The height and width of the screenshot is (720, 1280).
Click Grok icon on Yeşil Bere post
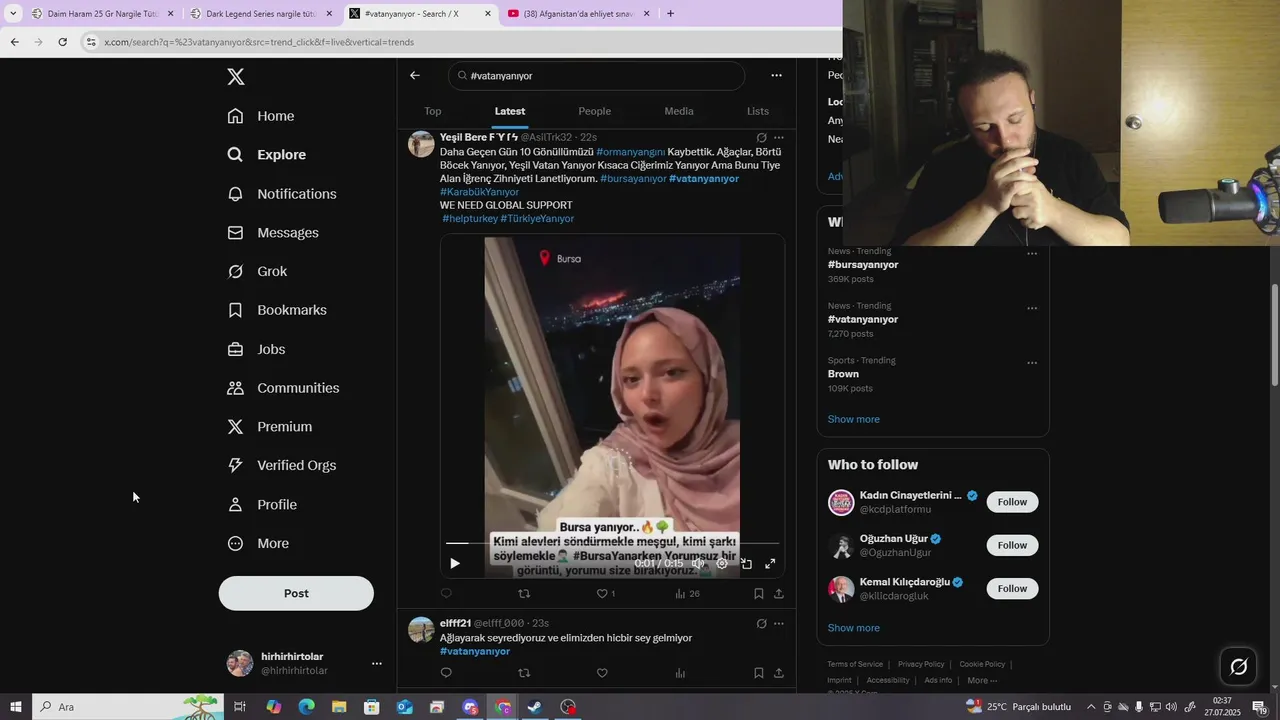coord(761,138)
